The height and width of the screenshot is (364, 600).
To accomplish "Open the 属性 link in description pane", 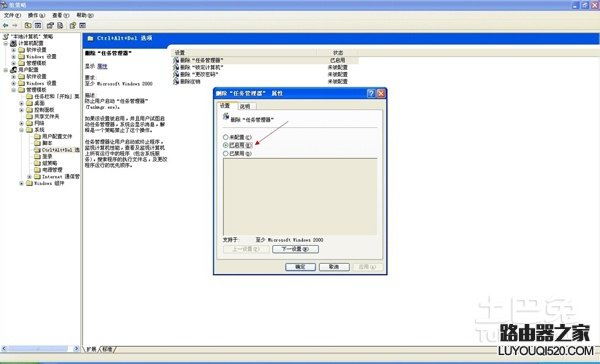I will click(102, 66).
